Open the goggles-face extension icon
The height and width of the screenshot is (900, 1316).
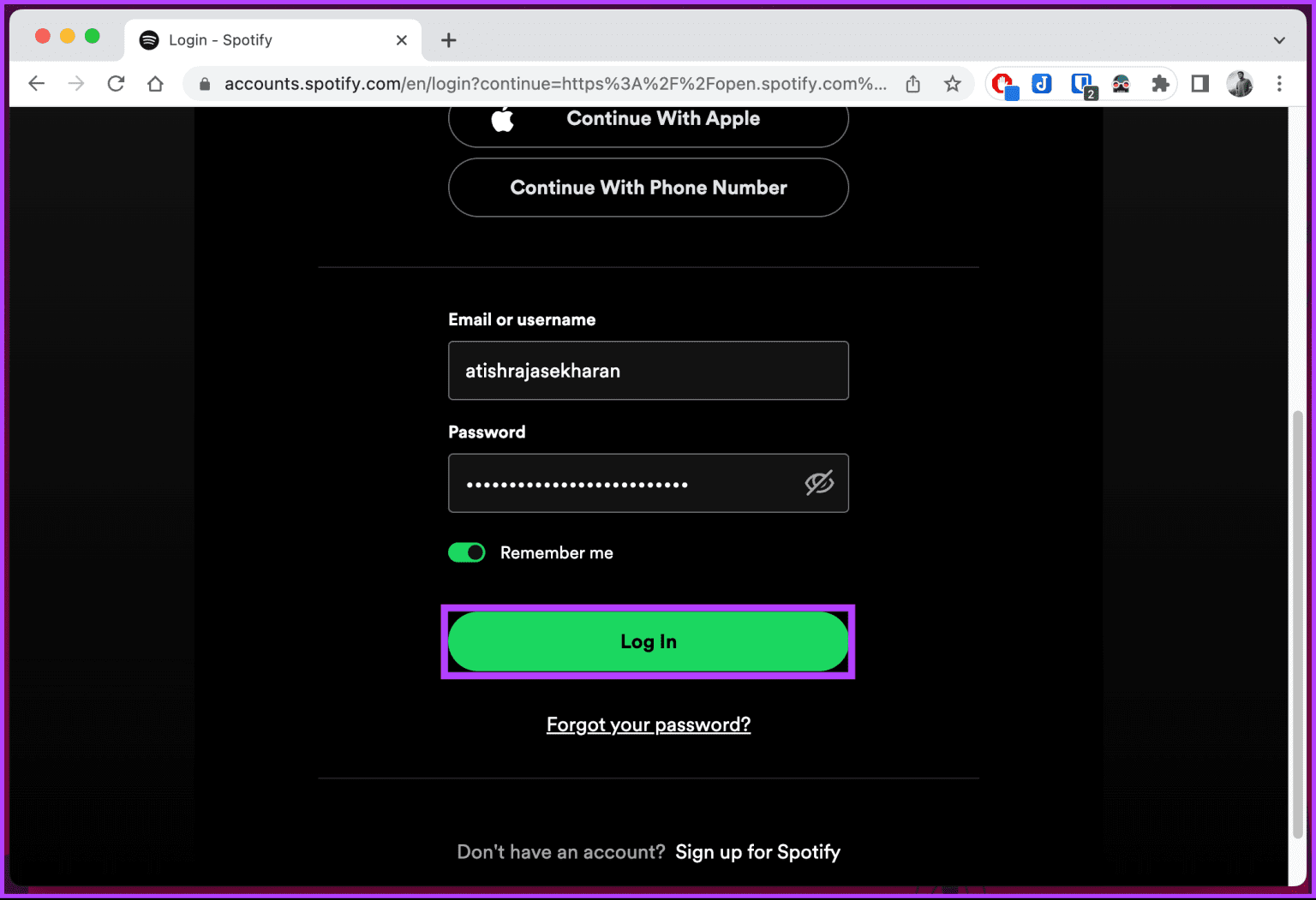[1121, 84]
